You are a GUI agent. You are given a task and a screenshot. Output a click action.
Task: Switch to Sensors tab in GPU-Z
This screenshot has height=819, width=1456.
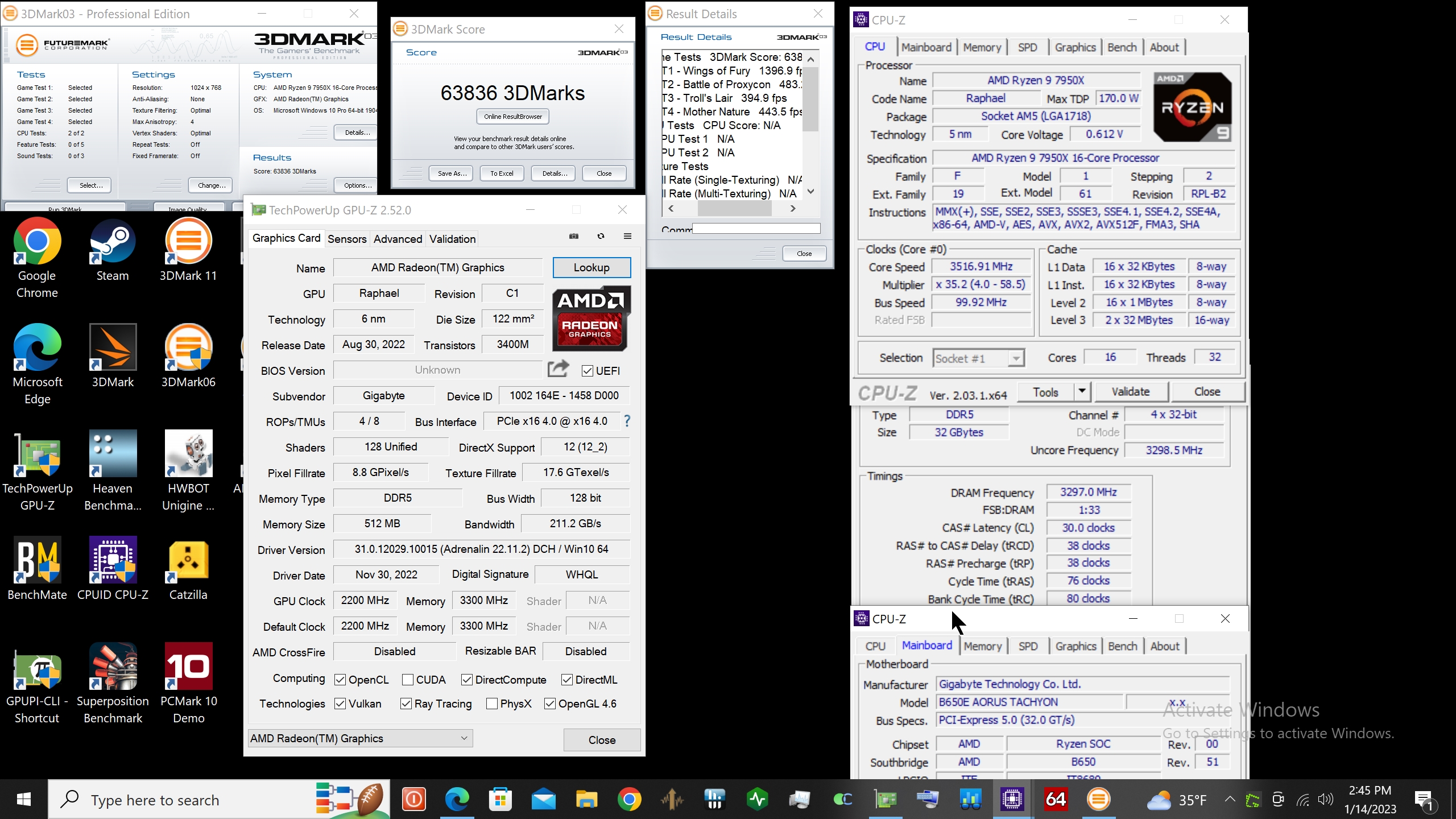tap(347, 239)
